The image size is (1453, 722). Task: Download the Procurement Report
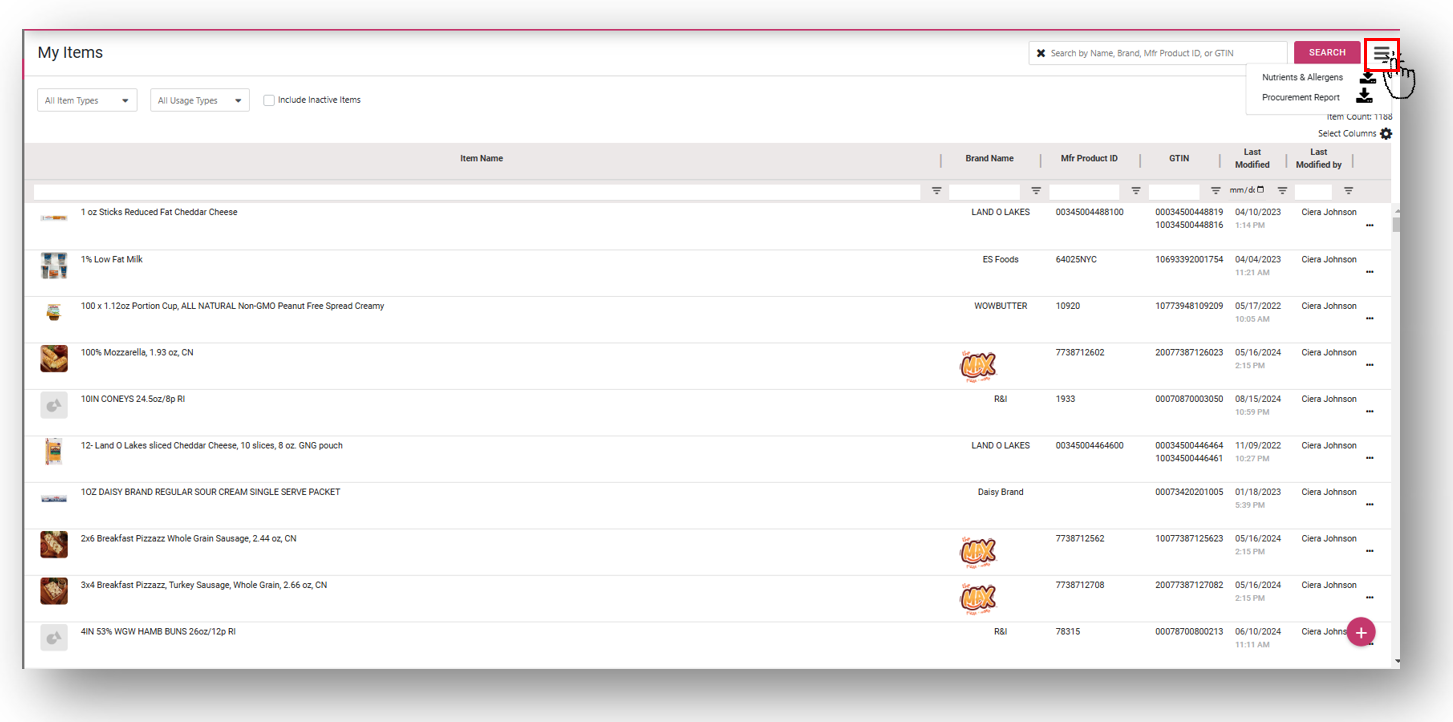1364,97
